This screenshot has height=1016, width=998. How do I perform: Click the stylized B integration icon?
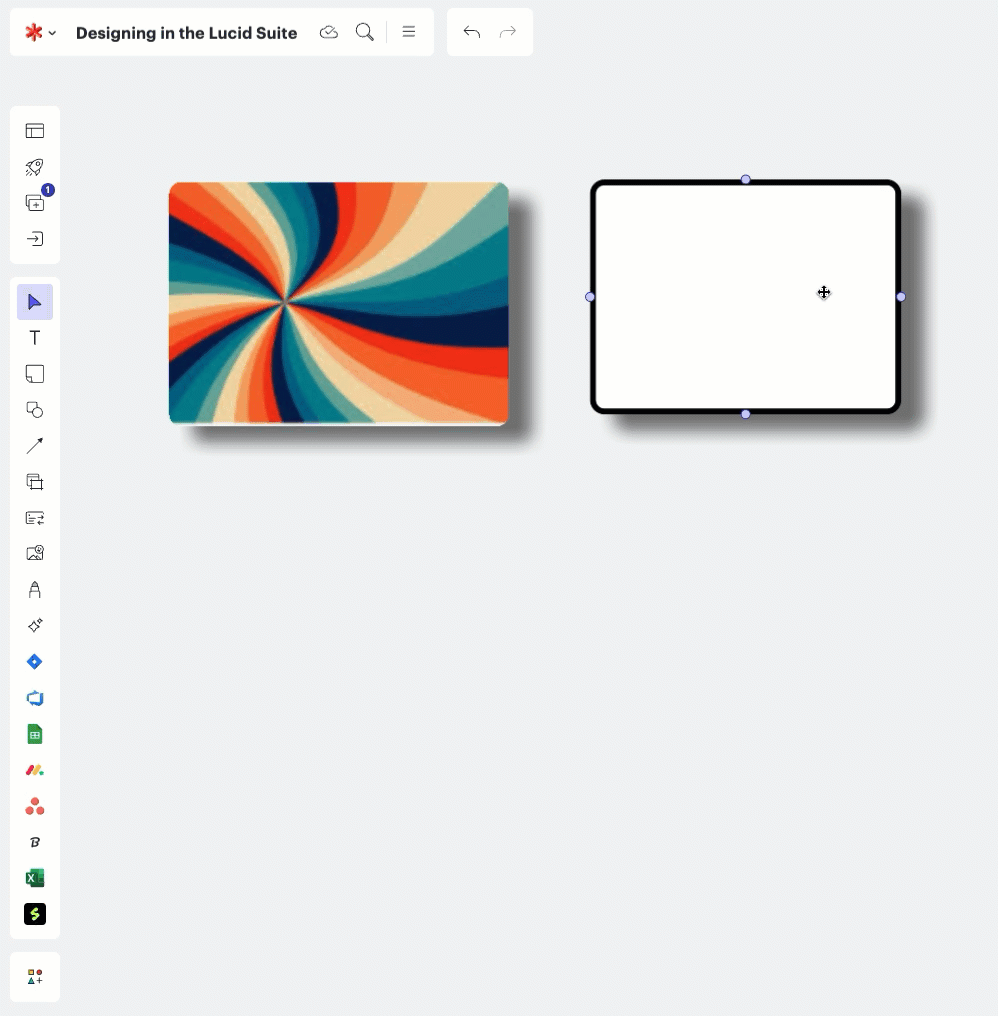[x=35, y=842]
